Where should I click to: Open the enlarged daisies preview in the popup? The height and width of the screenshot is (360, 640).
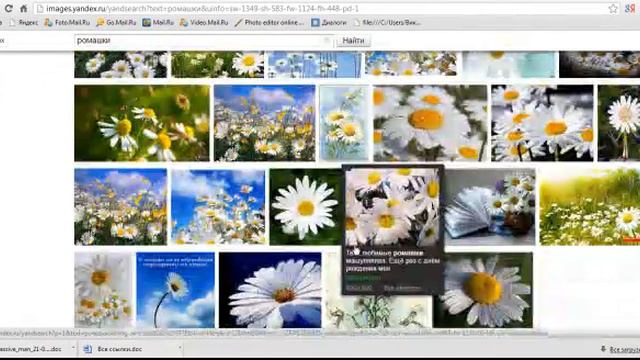(392, 207)
